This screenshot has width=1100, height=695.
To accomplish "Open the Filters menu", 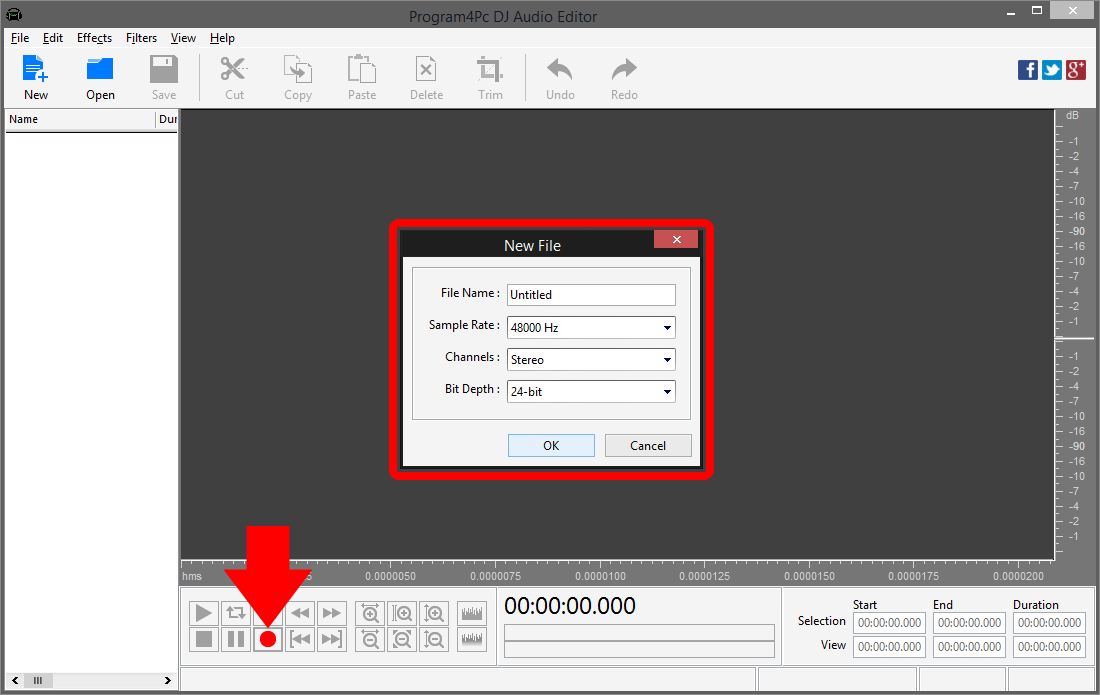I will (141, 38).
